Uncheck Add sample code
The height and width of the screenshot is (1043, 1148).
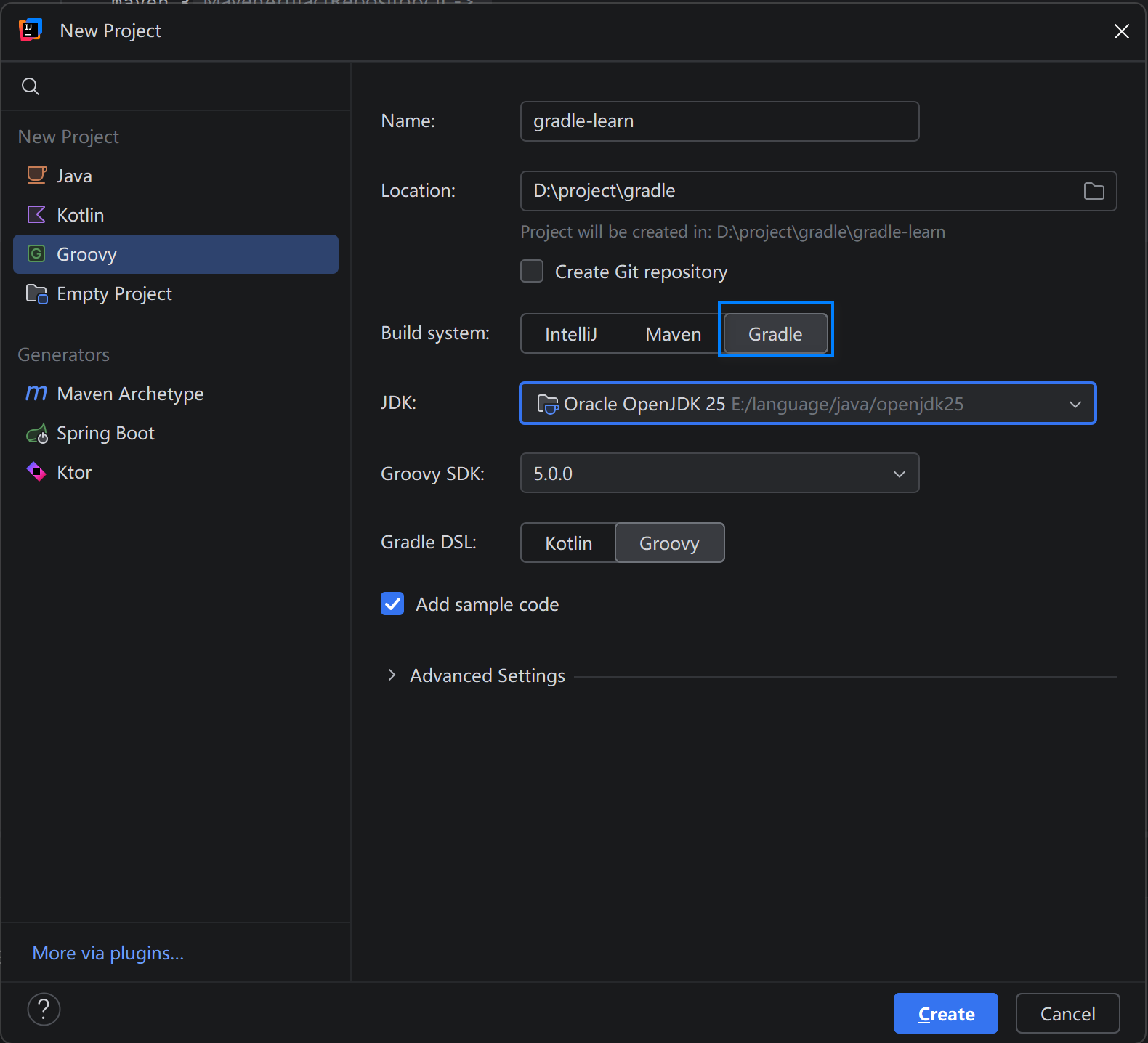pos(392,604)
